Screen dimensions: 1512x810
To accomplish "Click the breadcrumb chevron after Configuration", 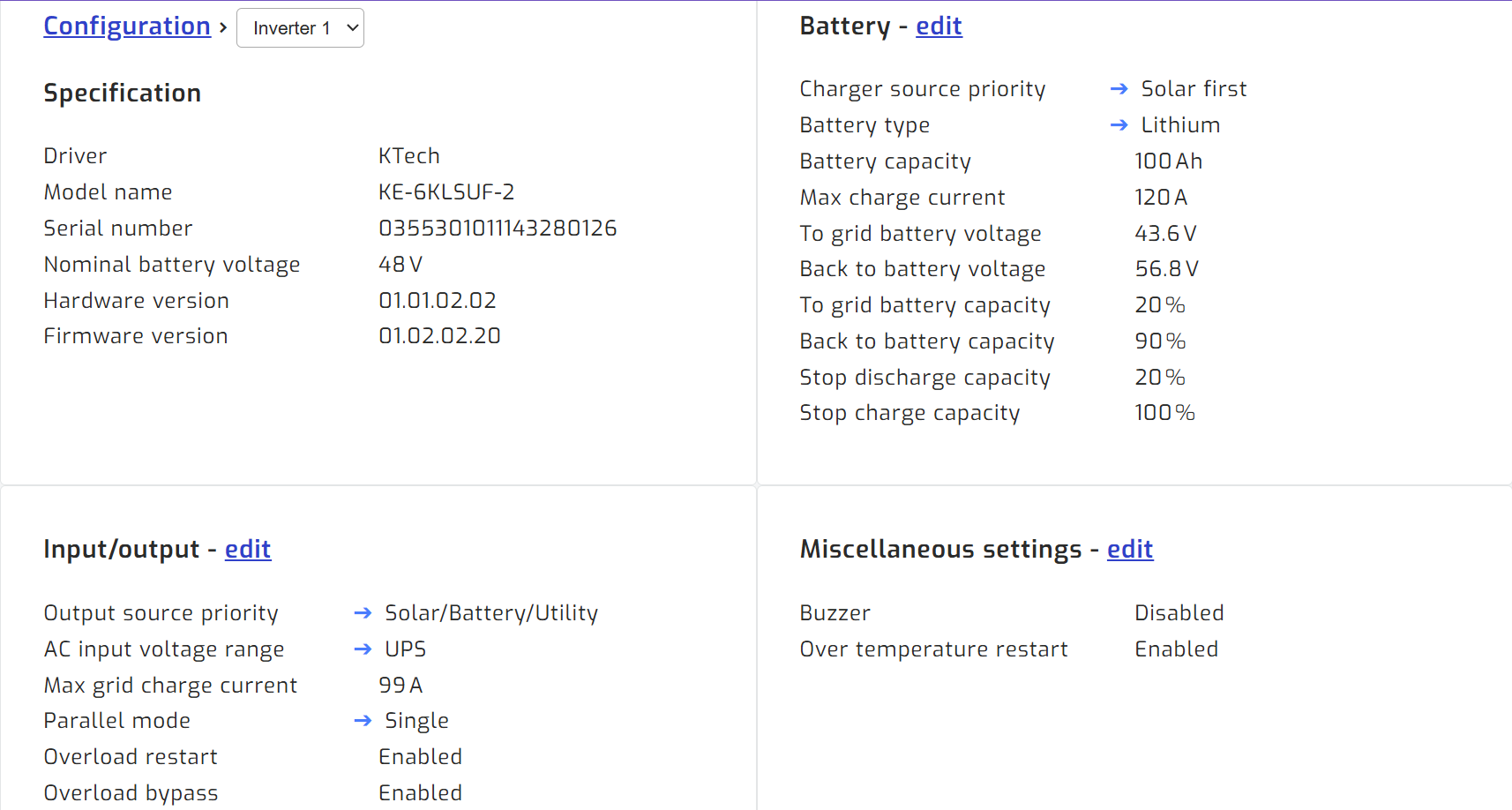I will pyautogui.click(x=221, y=26).
